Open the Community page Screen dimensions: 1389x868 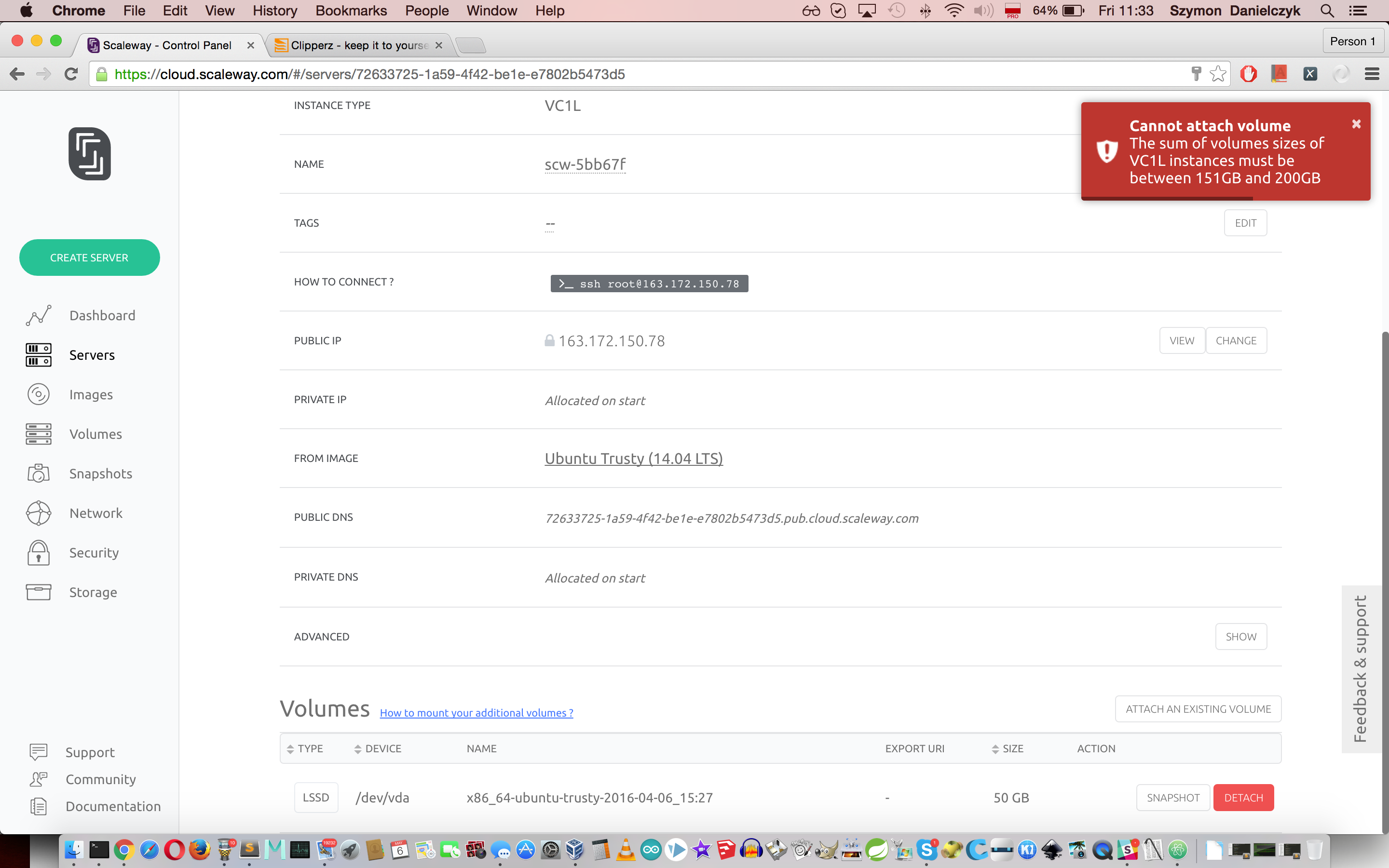(x=82, y=779)
